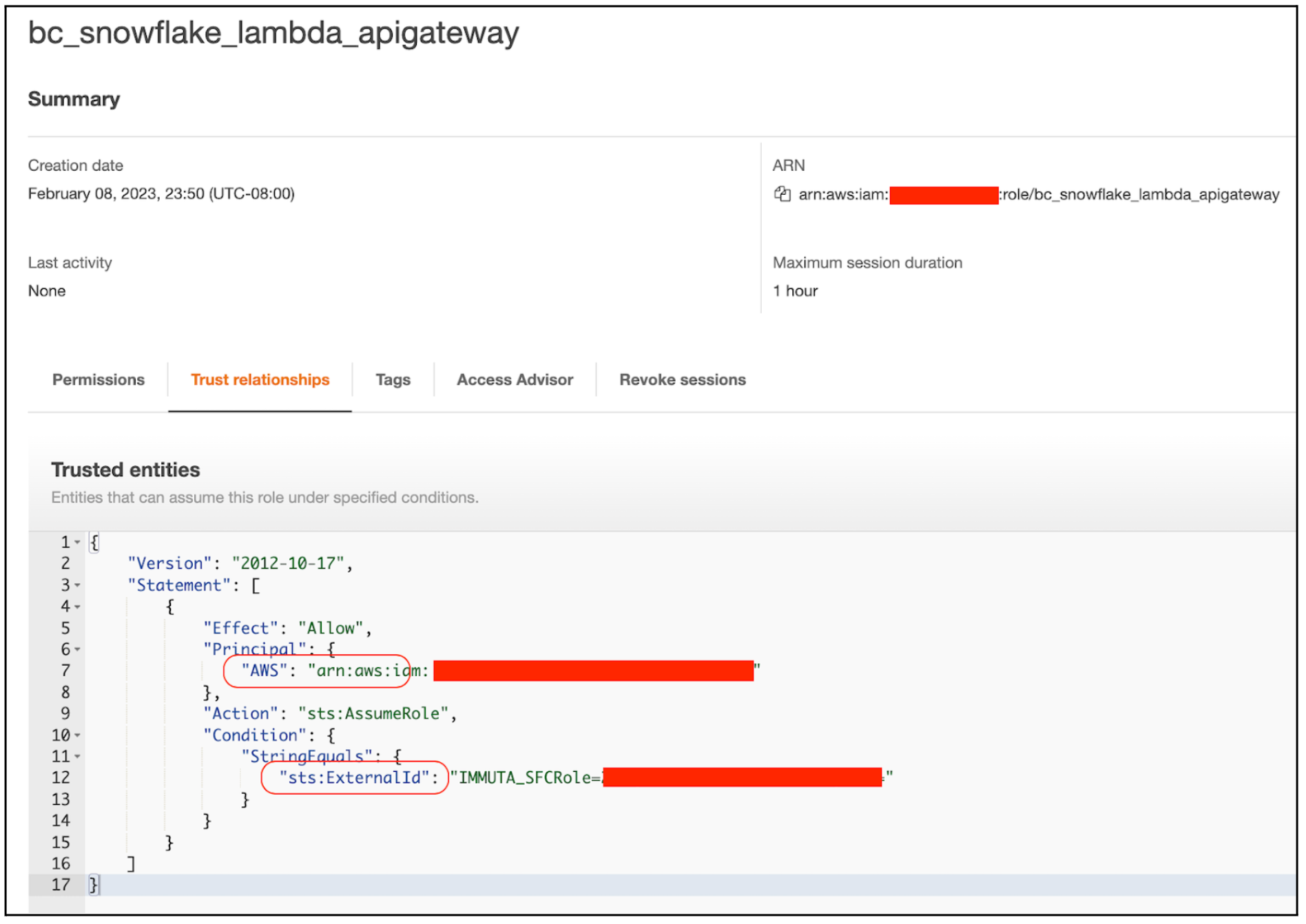
Task: Go to the Revoke sessions tab
Action: click(x=682, y=379)
